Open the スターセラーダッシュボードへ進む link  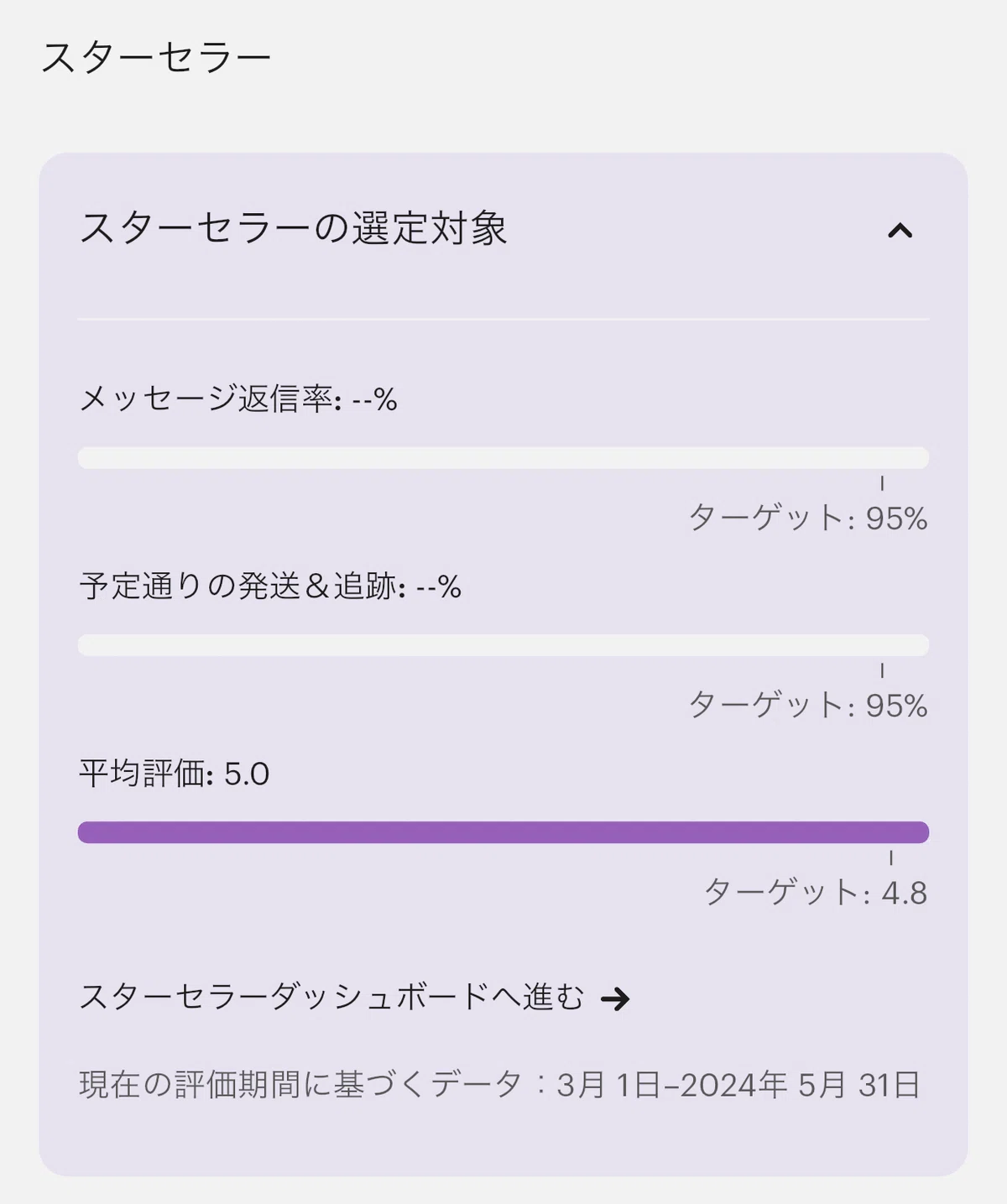pos(331,997)
